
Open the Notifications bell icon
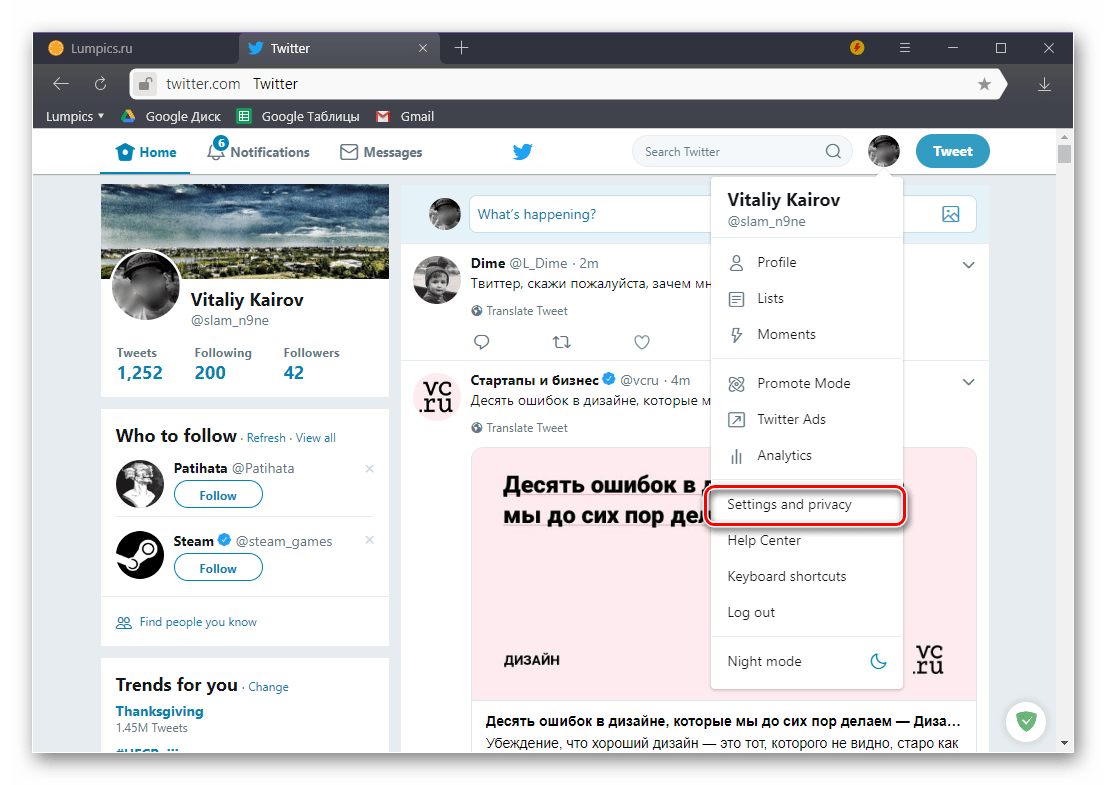click(215, 151)
